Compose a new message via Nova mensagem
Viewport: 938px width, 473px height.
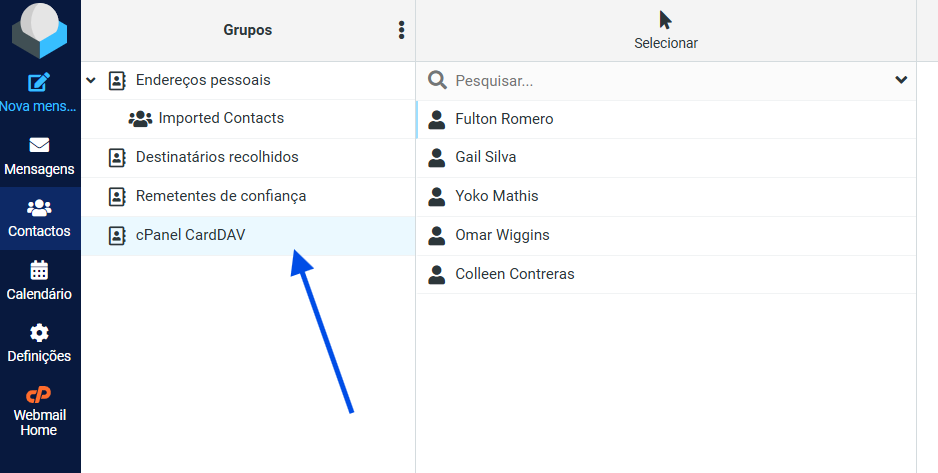pyautogui.click(x=39, y=92)
